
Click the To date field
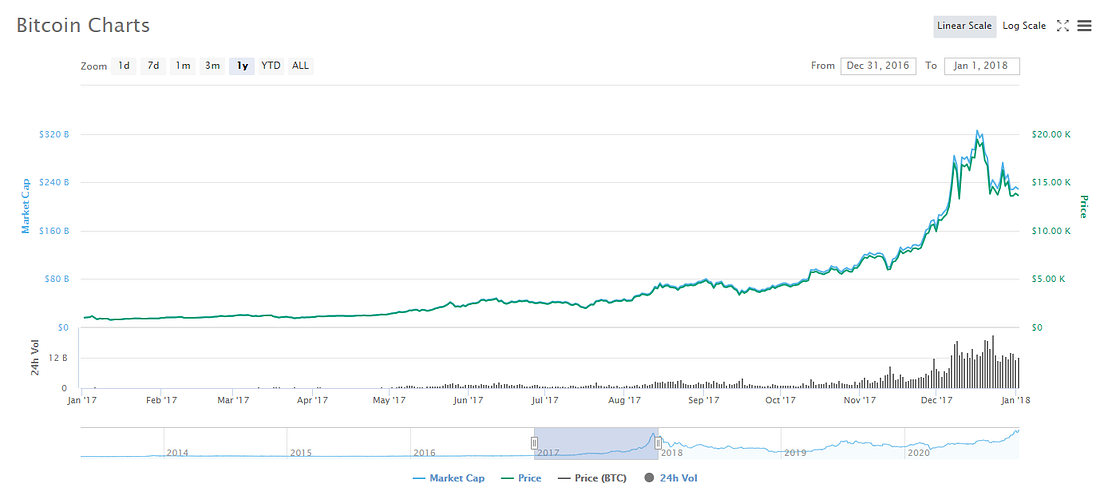(982, 66)
